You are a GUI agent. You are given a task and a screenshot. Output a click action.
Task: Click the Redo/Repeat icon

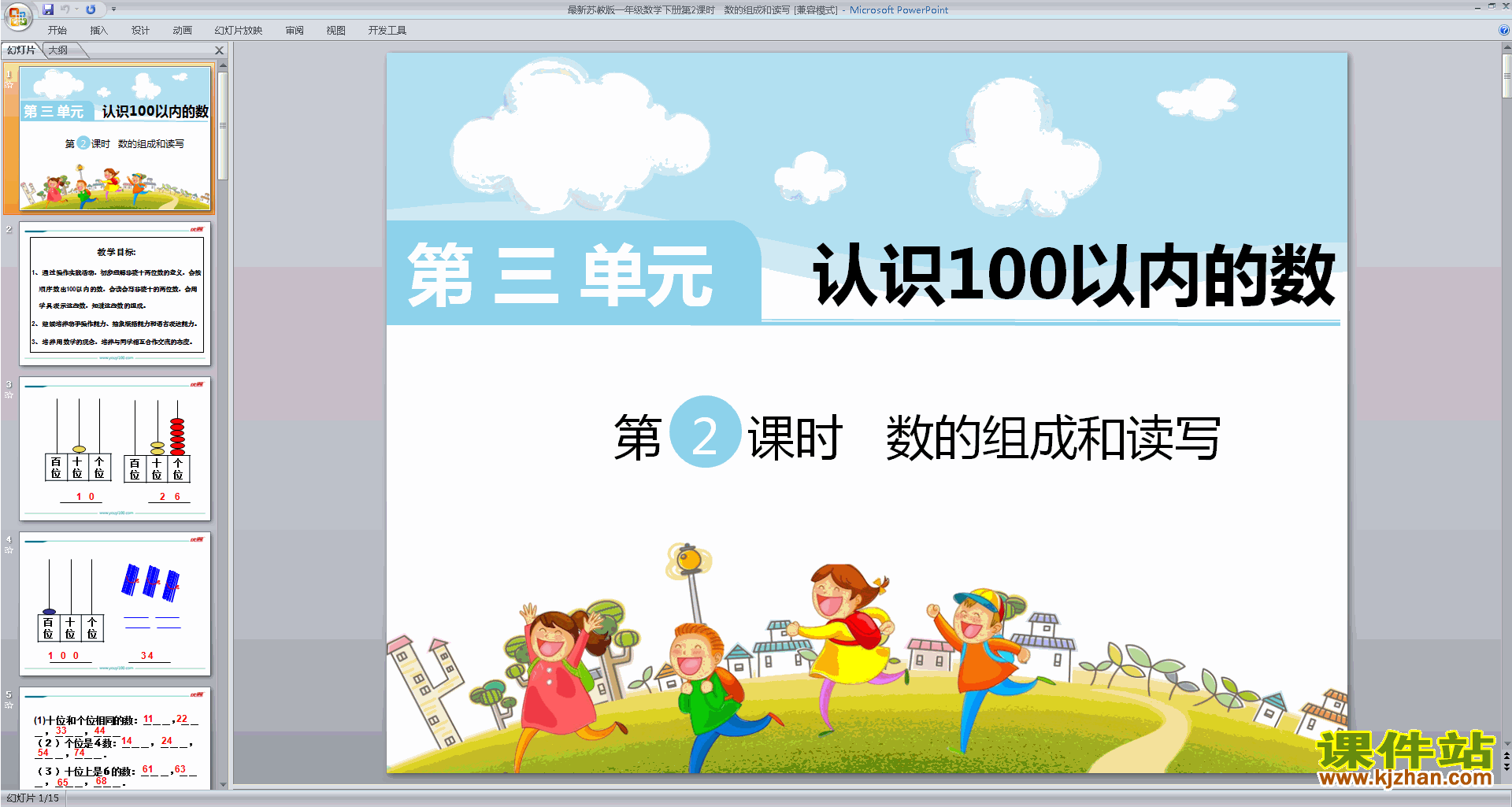coord(91,9)
